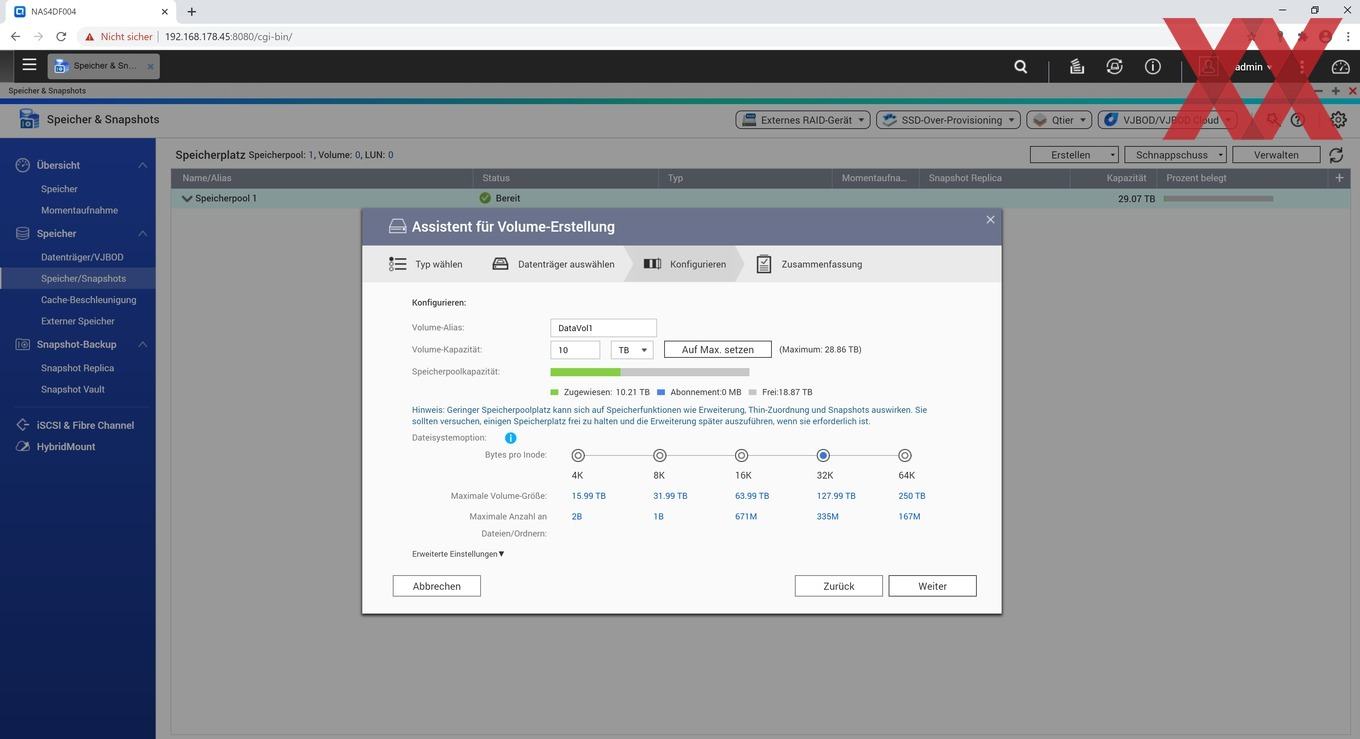The height and width of the screenshot is (739, 1360).
Task: Click Auf Max. setzen button
Action: click(718, 350)
